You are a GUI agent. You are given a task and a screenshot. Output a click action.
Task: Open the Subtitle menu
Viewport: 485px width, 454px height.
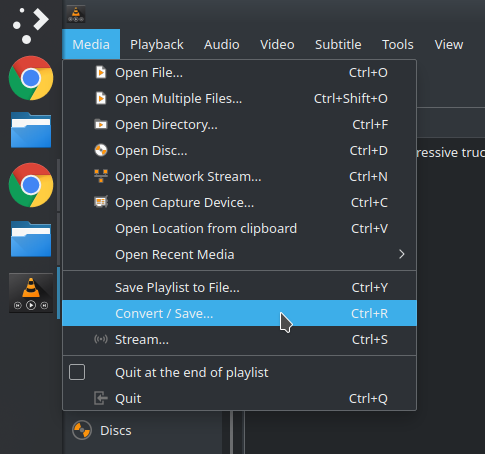click(x=338, y=44)
